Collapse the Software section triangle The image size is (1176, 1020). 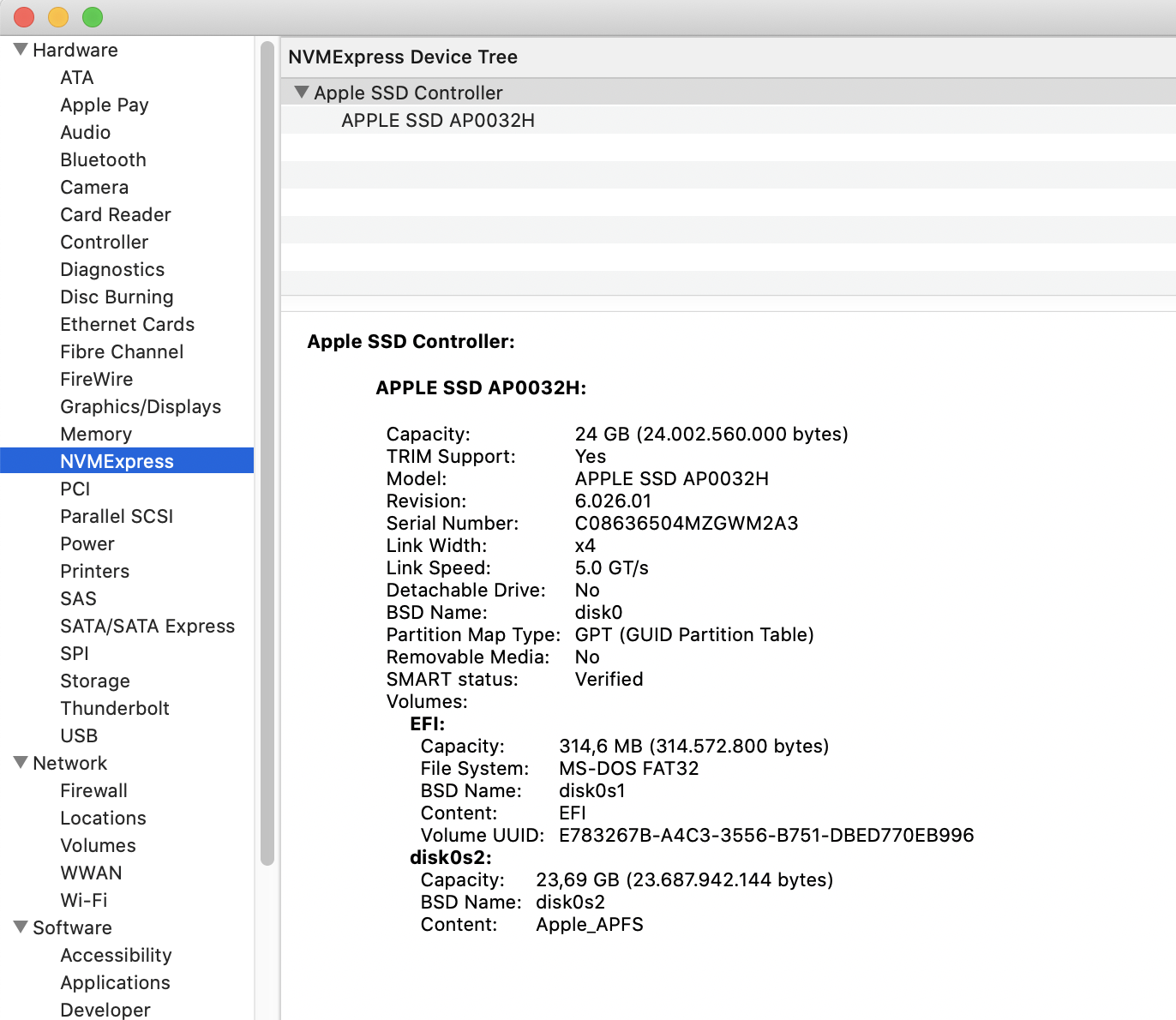[21, 927]
